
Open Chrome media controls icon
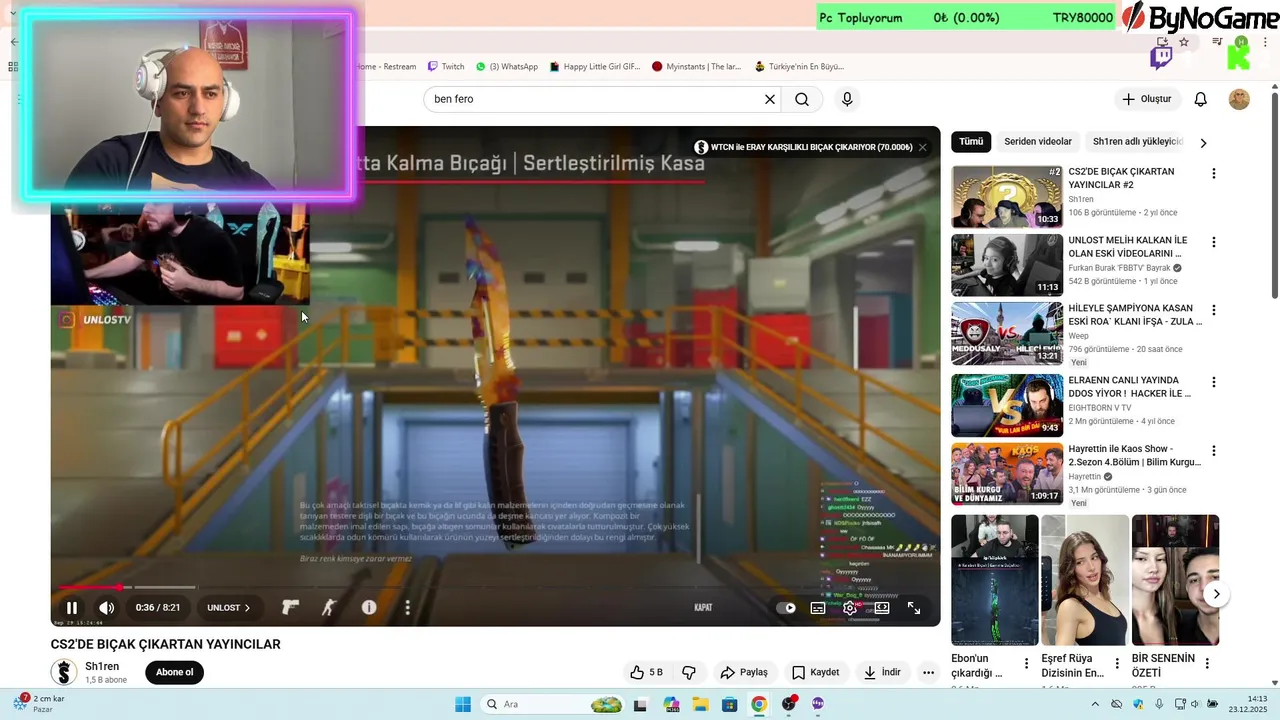coord(1217,42)
